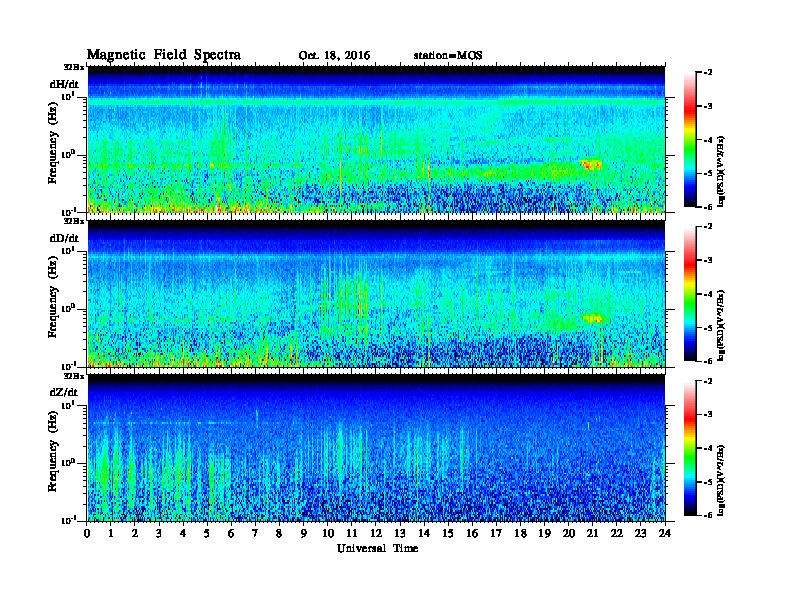Click the hour '20' tick label
792x612 pixels.
click(569, 534)
